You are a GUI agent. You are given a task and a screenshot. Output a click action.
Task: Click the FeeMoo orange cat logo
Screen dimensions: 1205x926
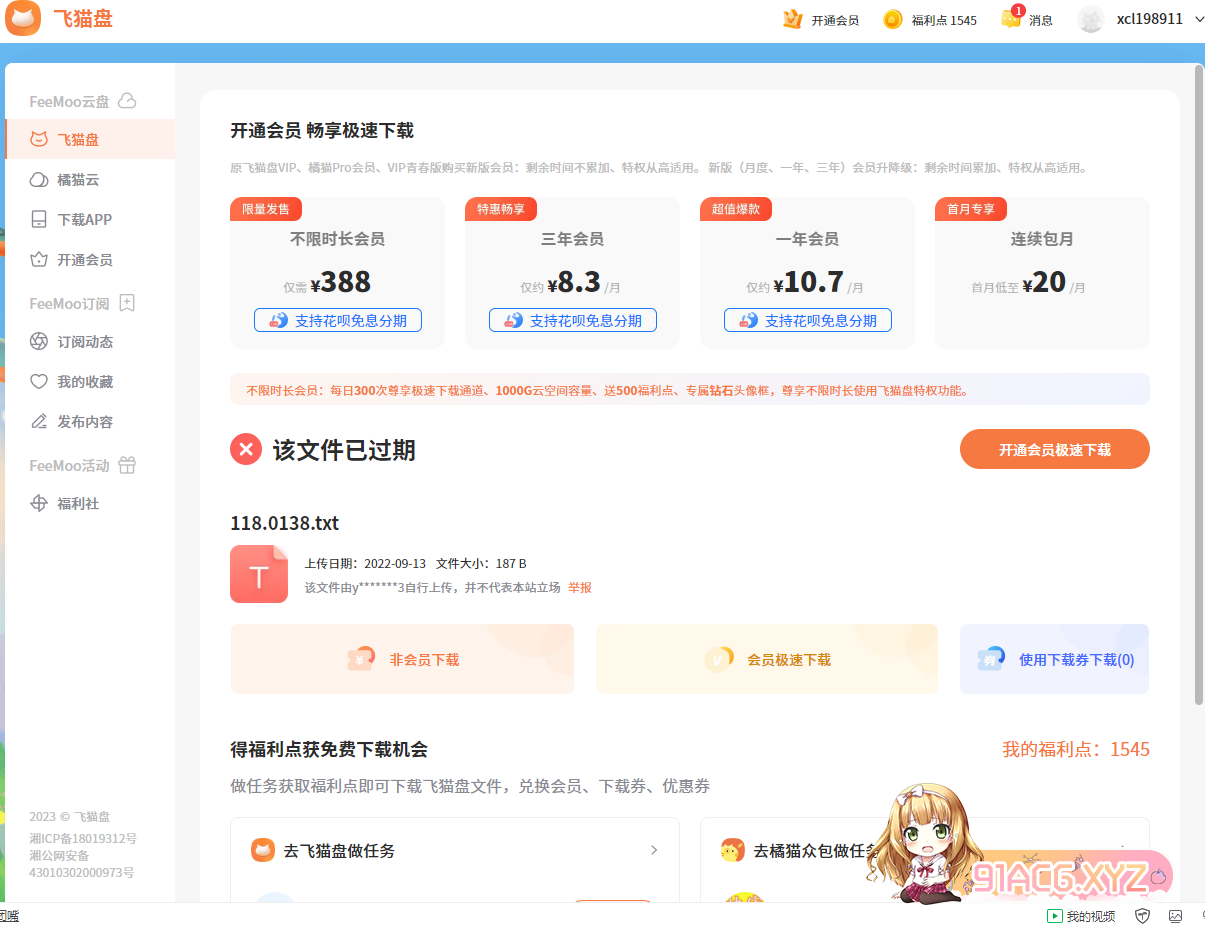[23, 19]
